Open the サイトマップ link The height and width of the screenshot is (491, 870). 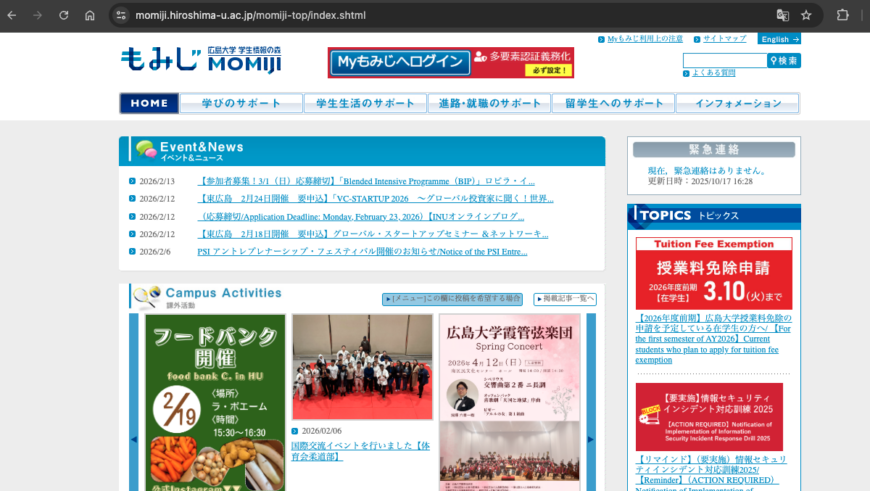point(724,39)
